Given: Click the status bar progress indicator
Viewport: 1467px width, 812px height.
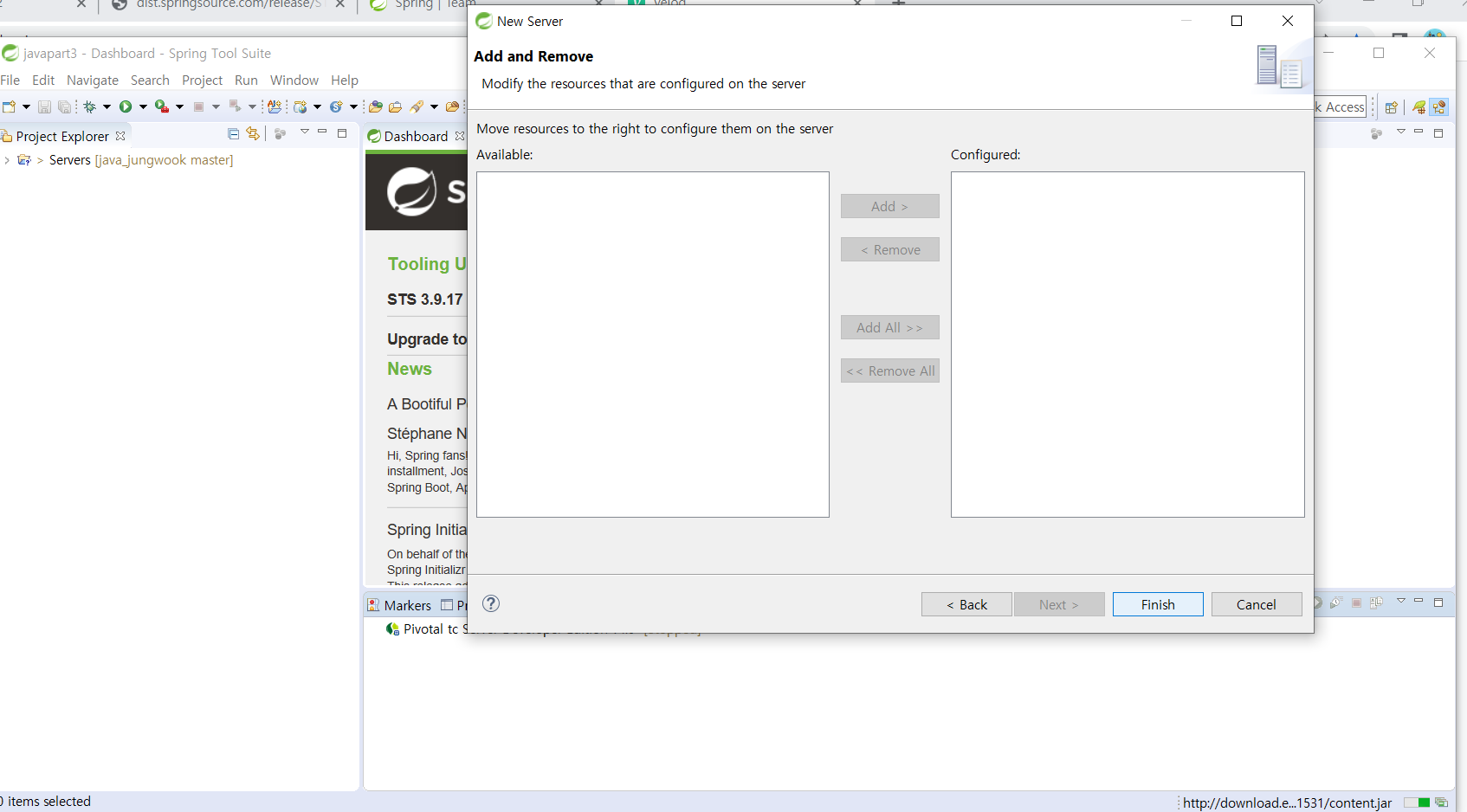Looking at the screenshot, I should [x=1418, y=802].
